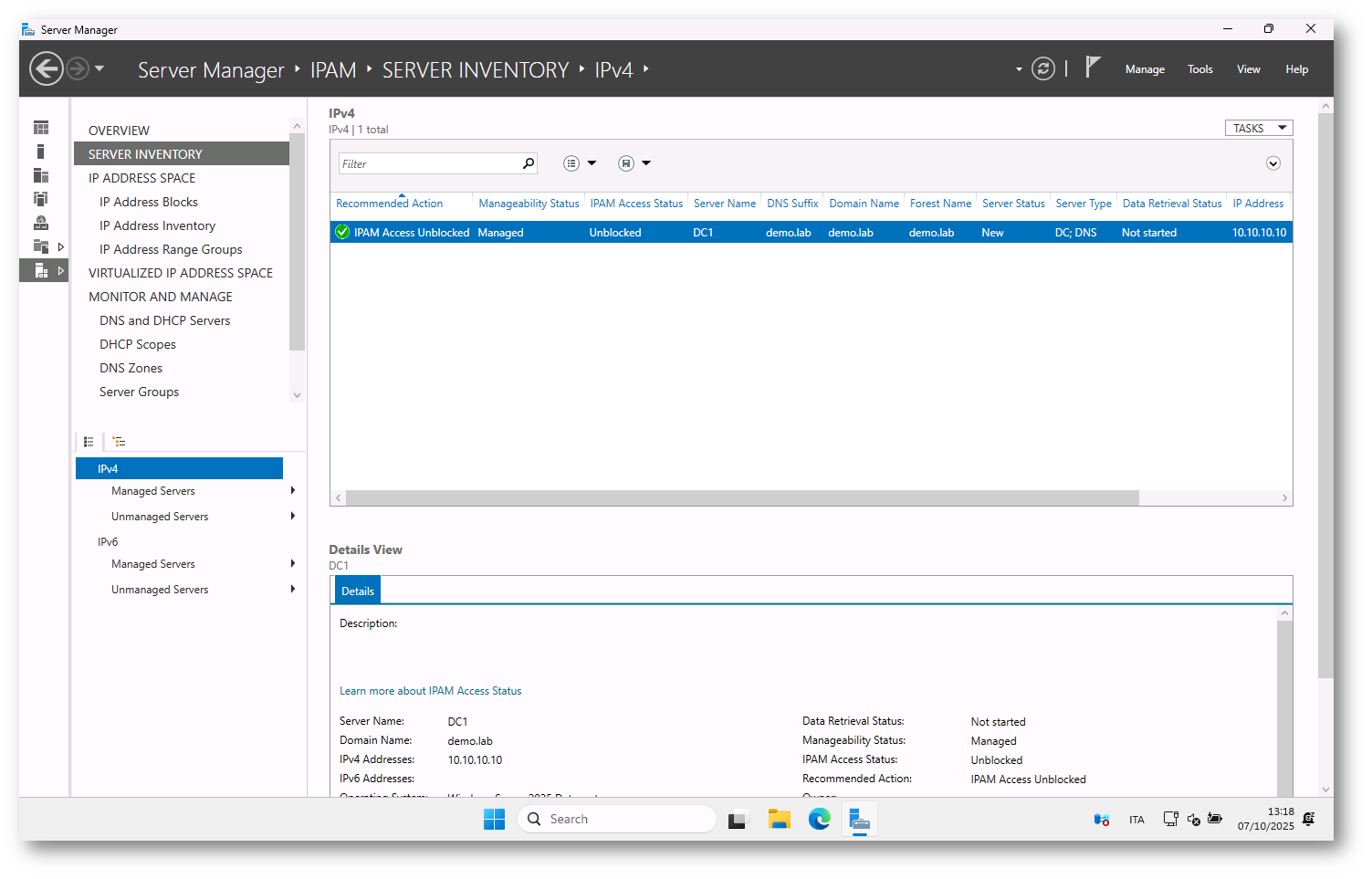This screenshot has height=879, width=1372.
Task: Switch to list view in navigation pane
Action: (89, 442)
